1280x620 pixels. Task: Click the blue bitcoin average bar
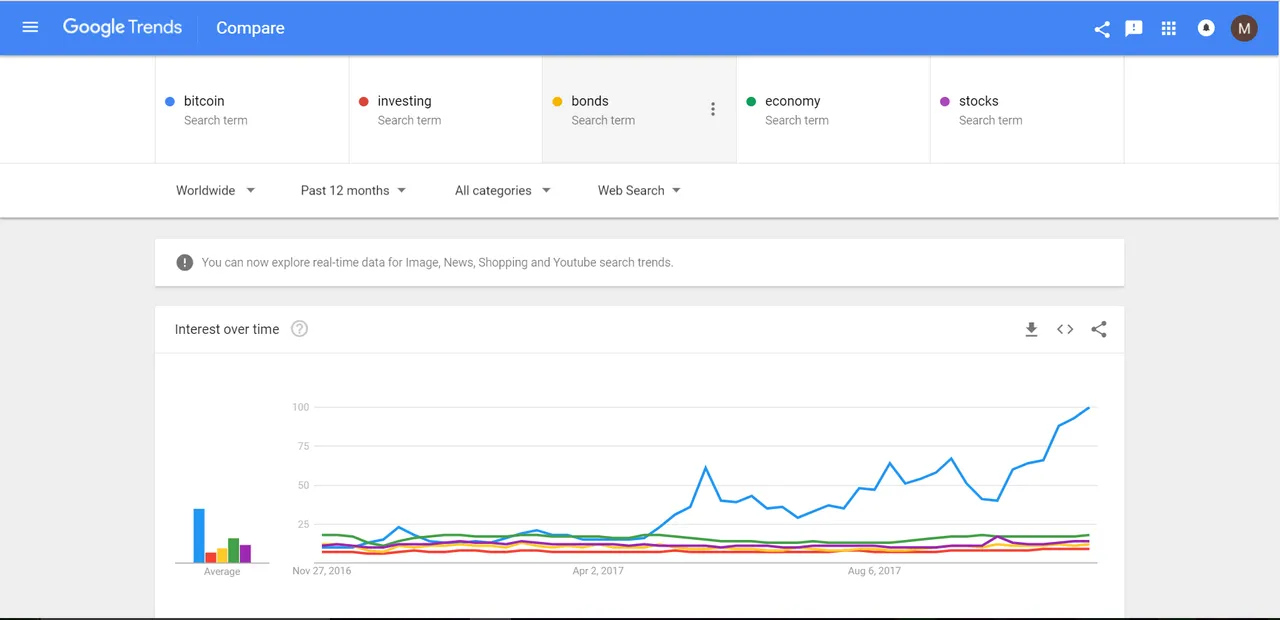[x=199, y=536]
